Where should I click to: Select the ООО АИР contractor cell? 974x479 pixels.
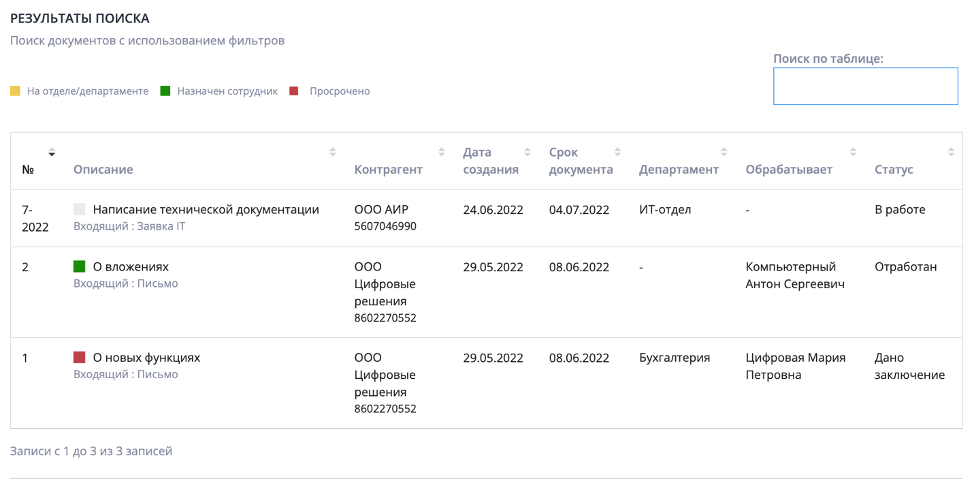pos(381,210)
